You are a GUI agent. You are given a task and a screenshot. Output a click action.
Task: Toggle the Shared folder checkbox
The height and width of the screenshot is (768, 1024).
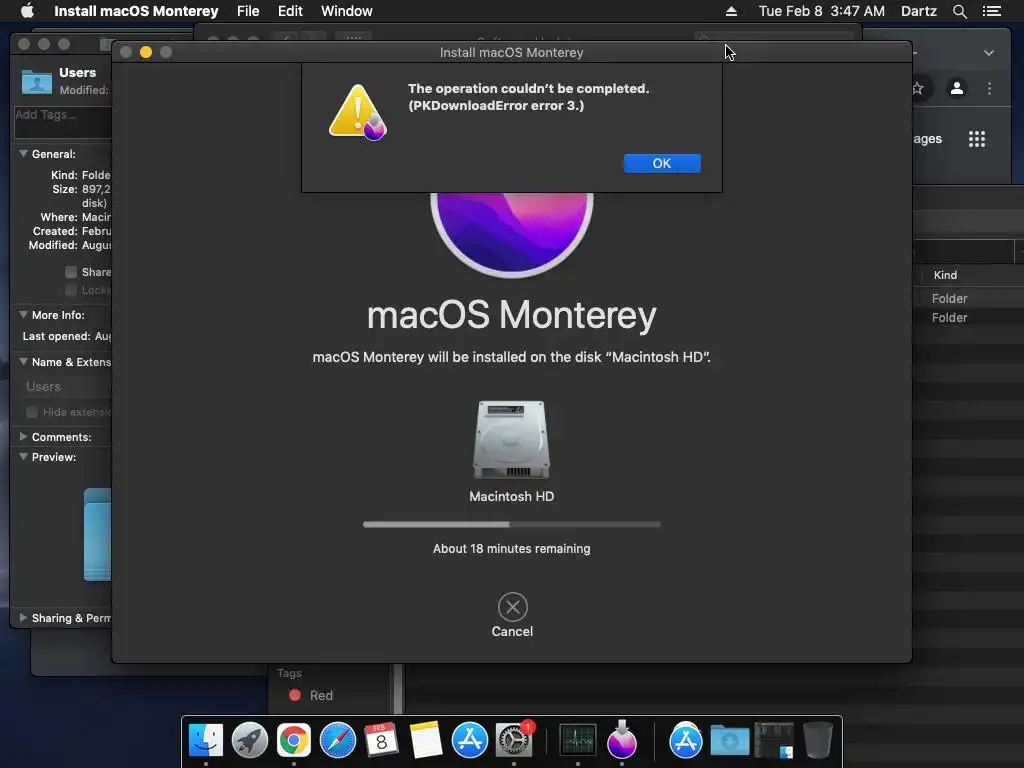[x=71, y=272]
